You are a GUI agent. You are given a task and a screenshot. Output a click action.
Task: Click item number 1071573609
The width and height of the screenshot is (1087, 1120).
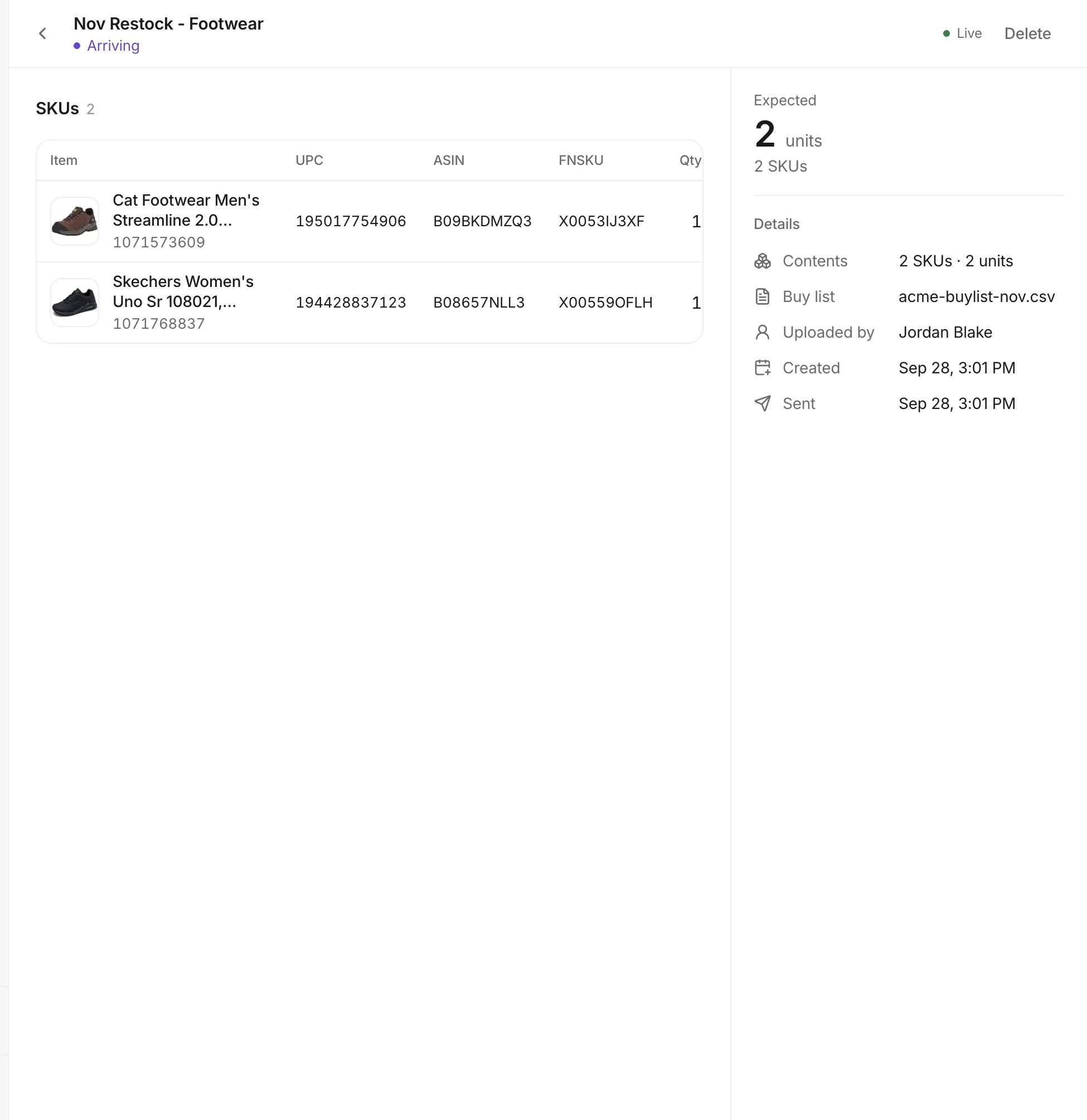(158, 242)
